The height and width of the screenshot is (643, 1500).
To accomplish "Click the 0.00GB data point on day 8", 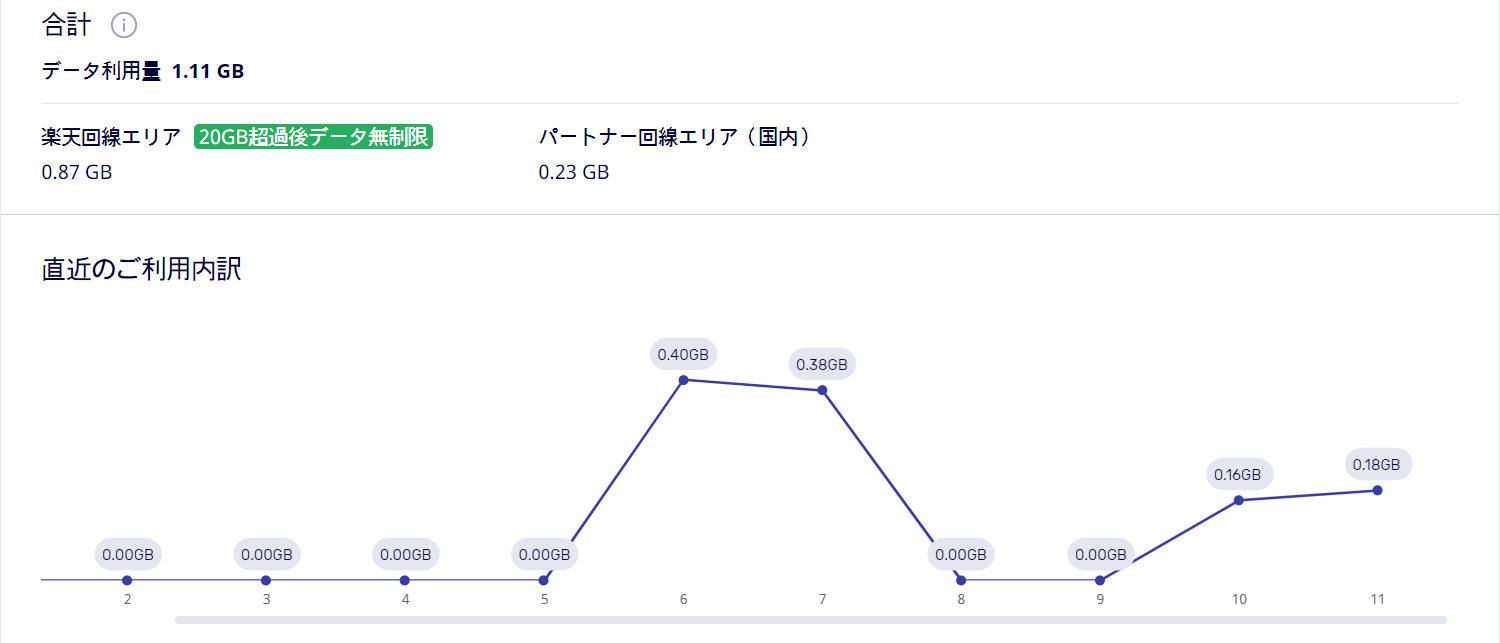I will 961,580.
